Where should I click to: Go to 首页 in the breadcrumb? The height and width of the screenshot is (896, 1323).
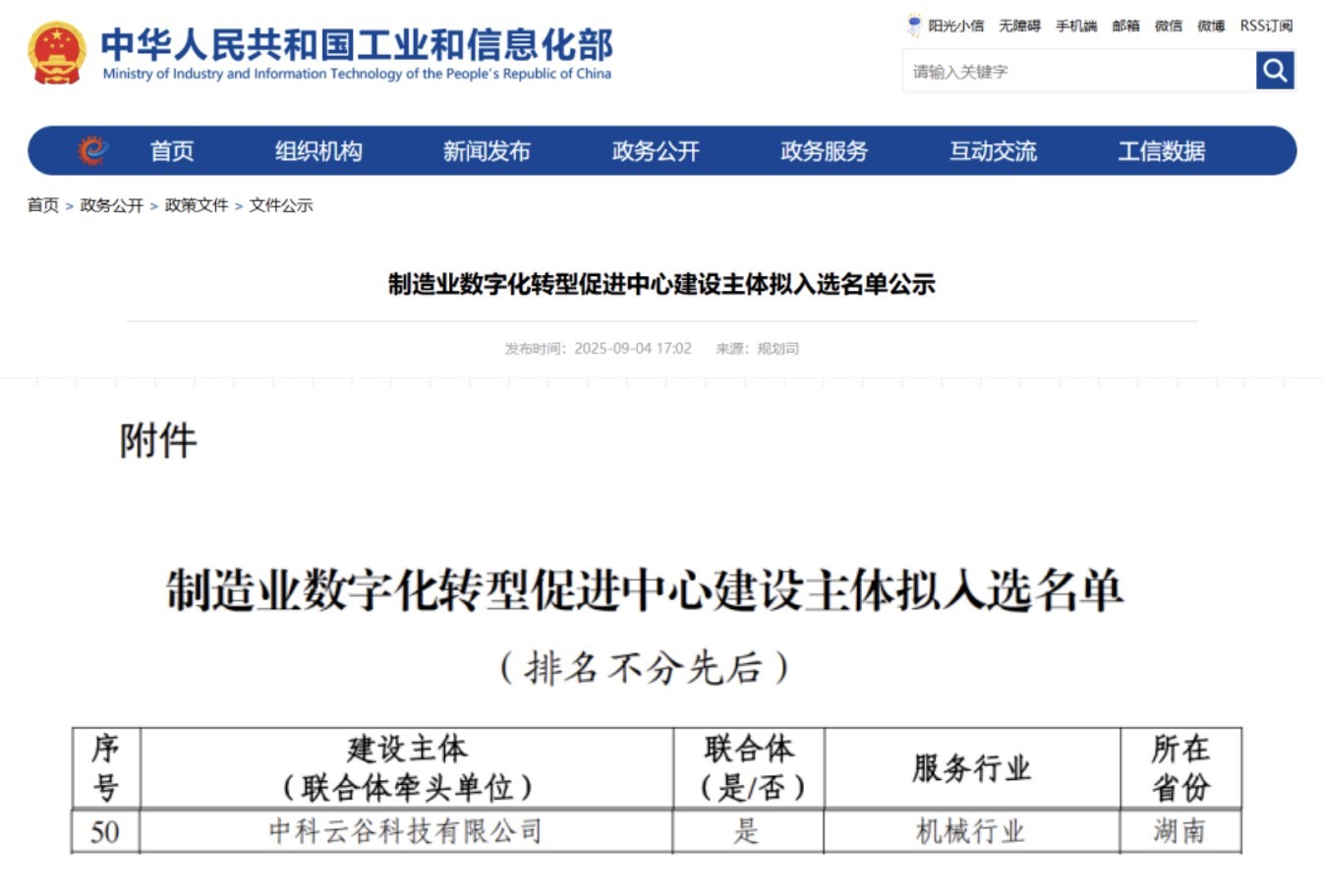[43, 205]
